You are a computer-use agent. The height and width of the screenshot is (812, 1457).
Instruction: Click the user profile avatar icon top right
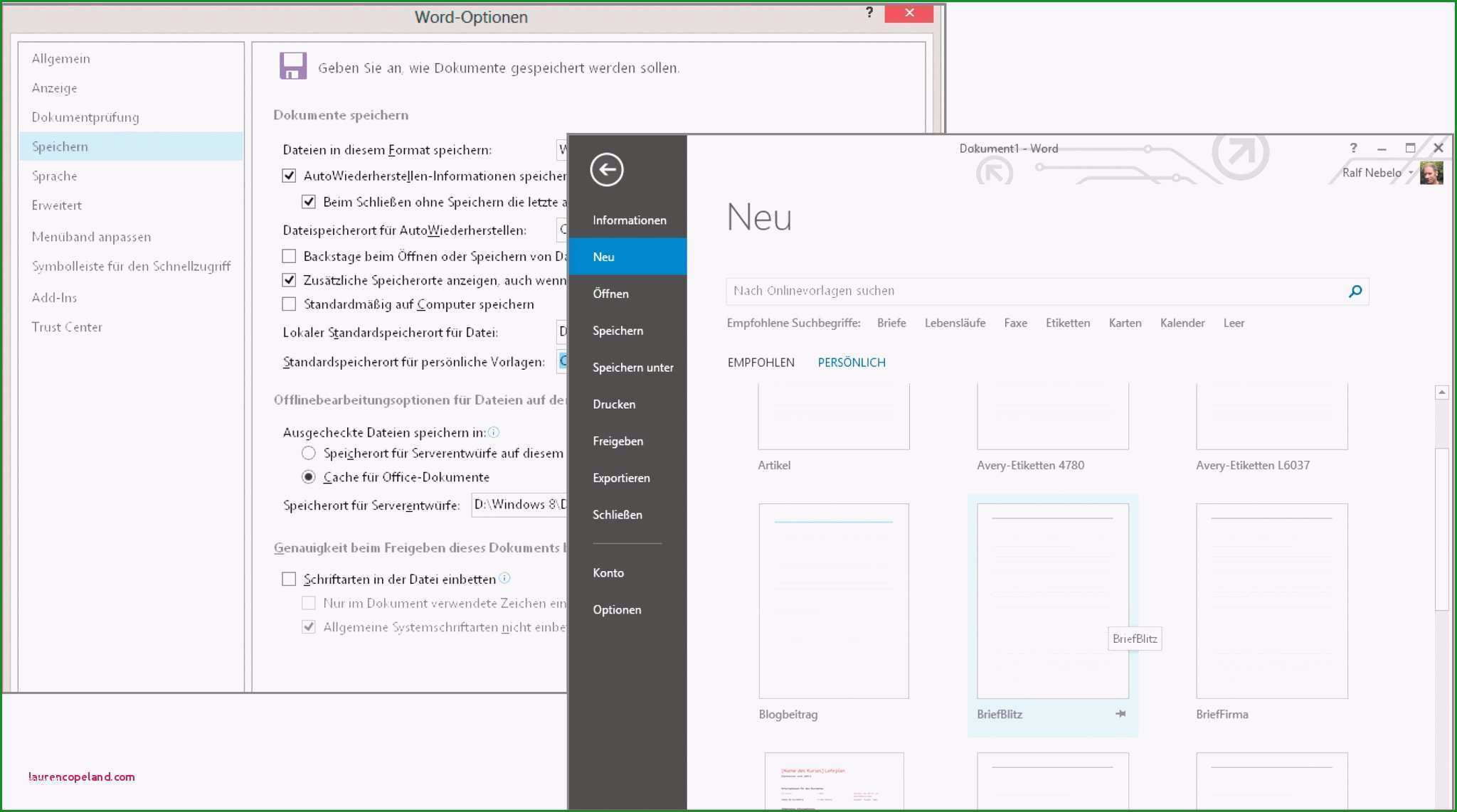1431,172
